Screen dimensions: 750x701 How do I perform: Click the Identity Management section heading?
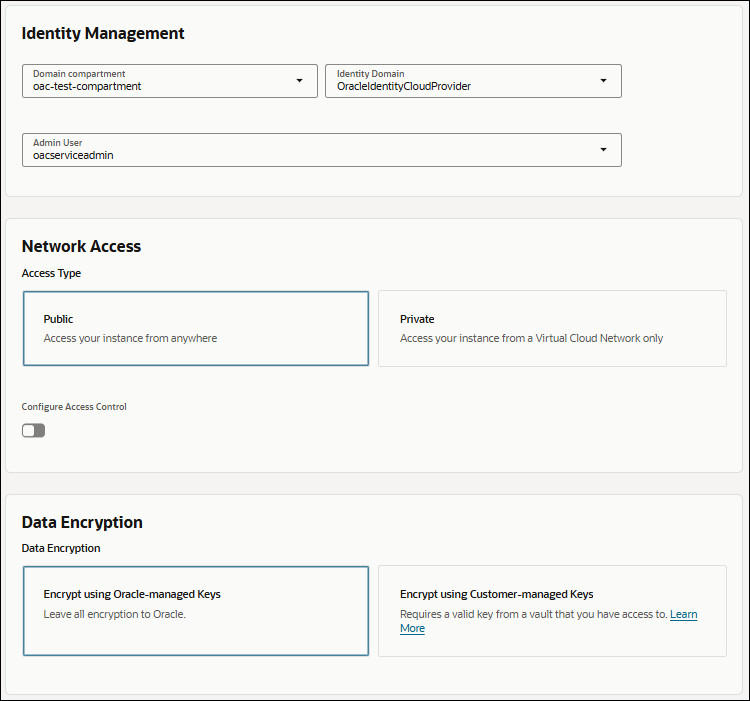[x=103, y=33]
